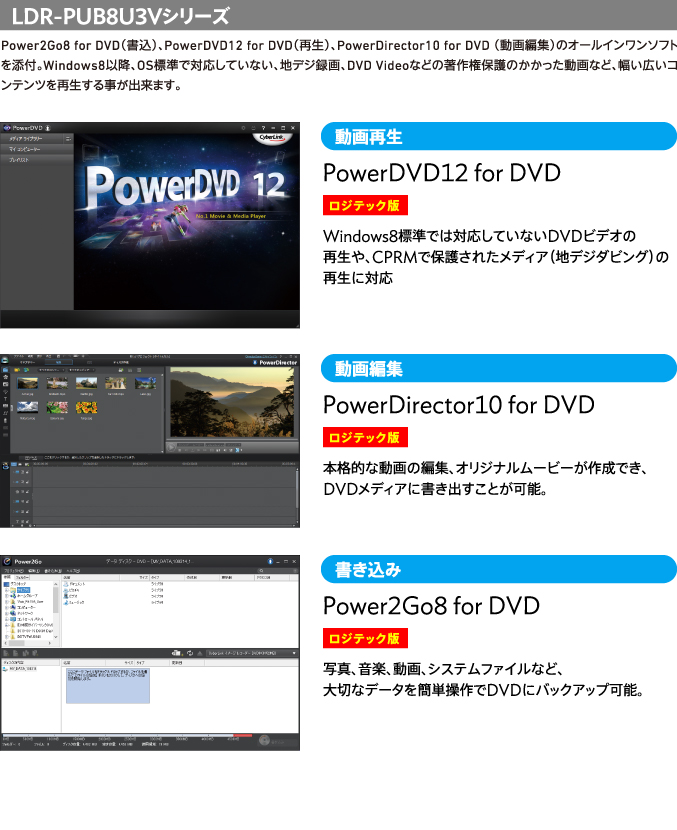Screen dimensions: 677x830
Task: Expand the コンピューター node in Power2Go tree
Action: [x=6, y=608]
